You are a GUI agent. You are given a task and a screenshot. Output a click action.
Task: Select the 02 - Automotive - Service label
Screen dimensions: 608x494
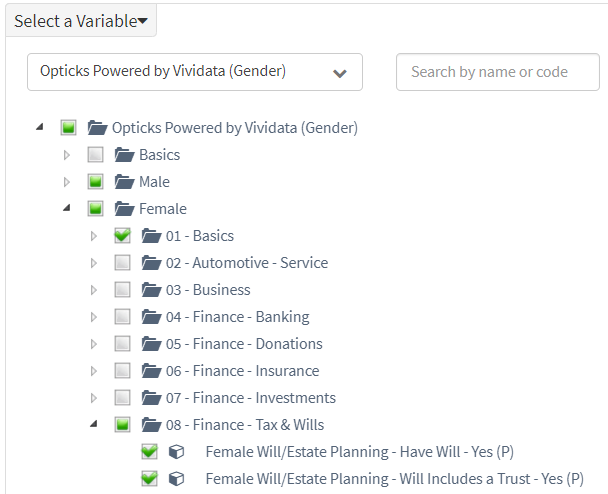point(247,263)
